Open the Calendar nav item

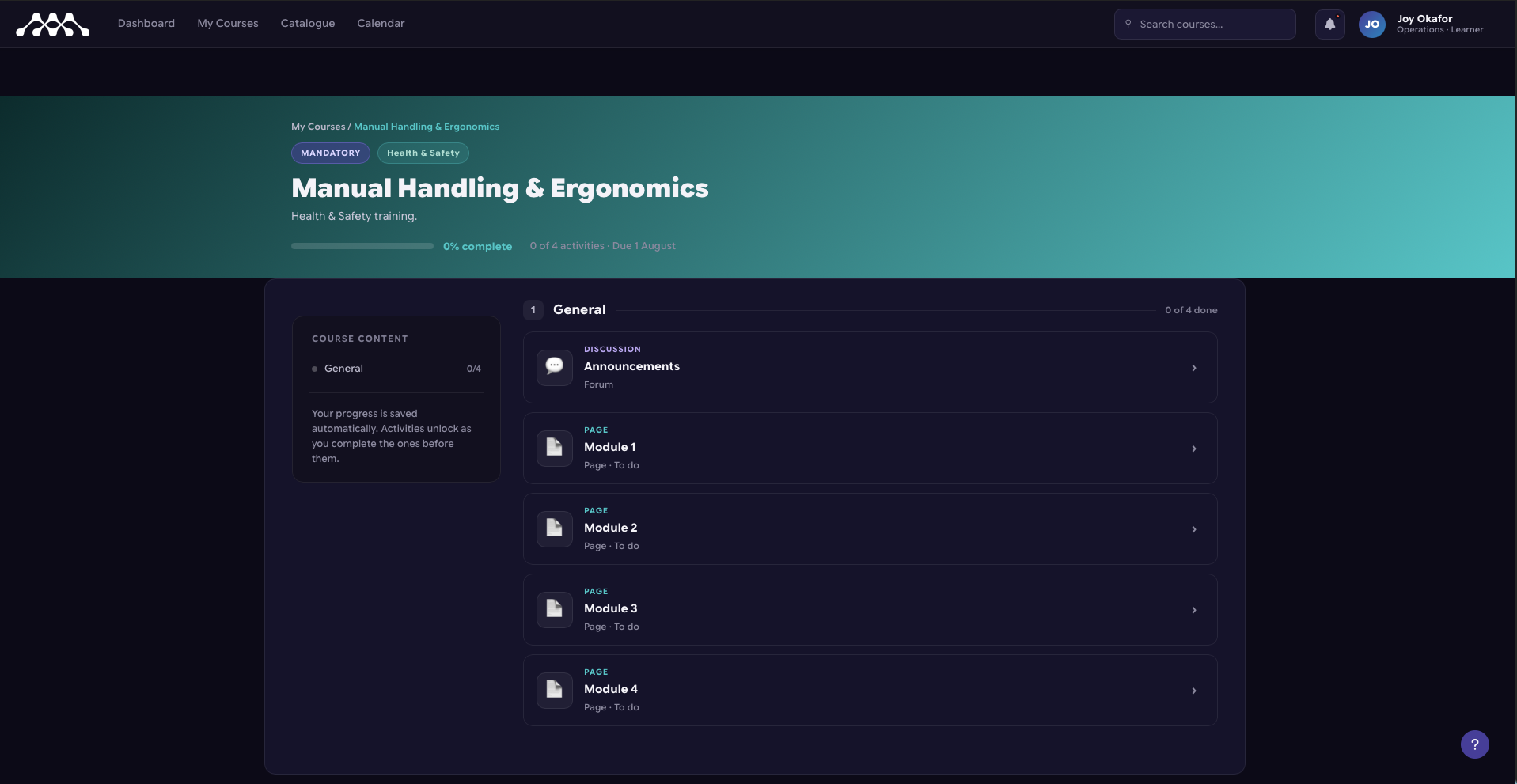381,24
